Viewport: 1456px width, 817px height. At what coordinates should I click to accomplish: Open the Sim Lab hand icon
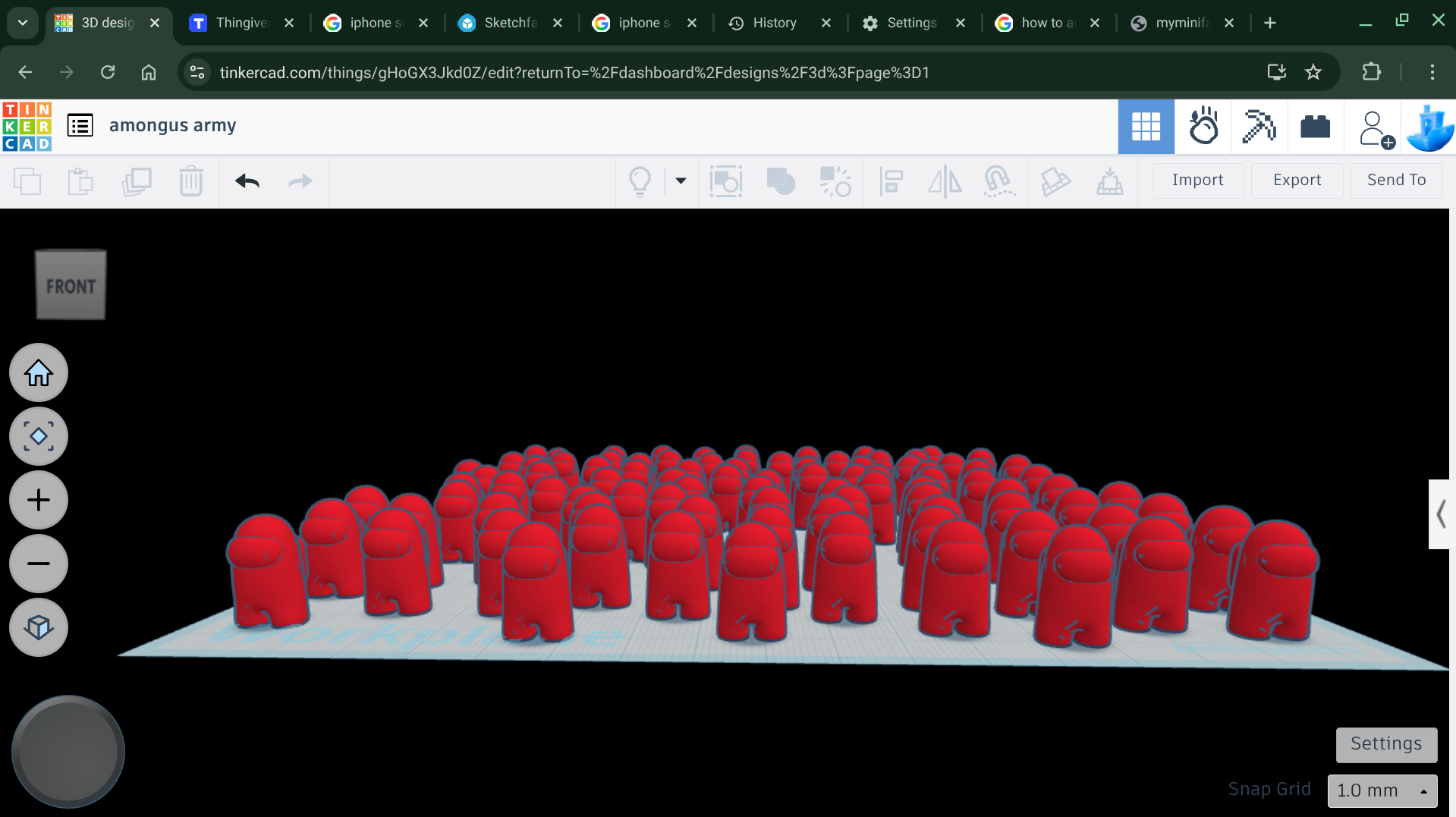coord(1203,127)
